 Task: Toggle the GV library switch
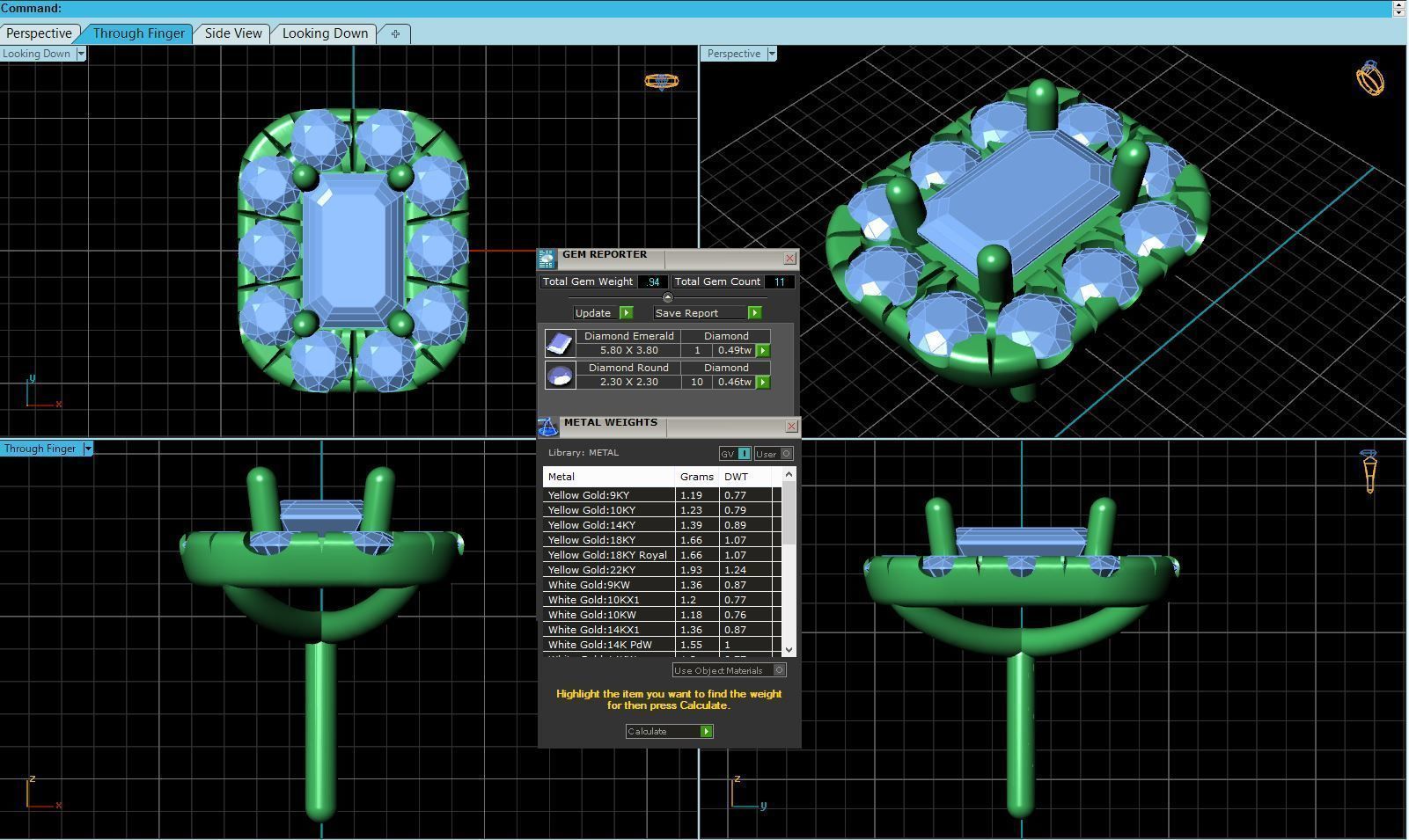tap(735, 454)
